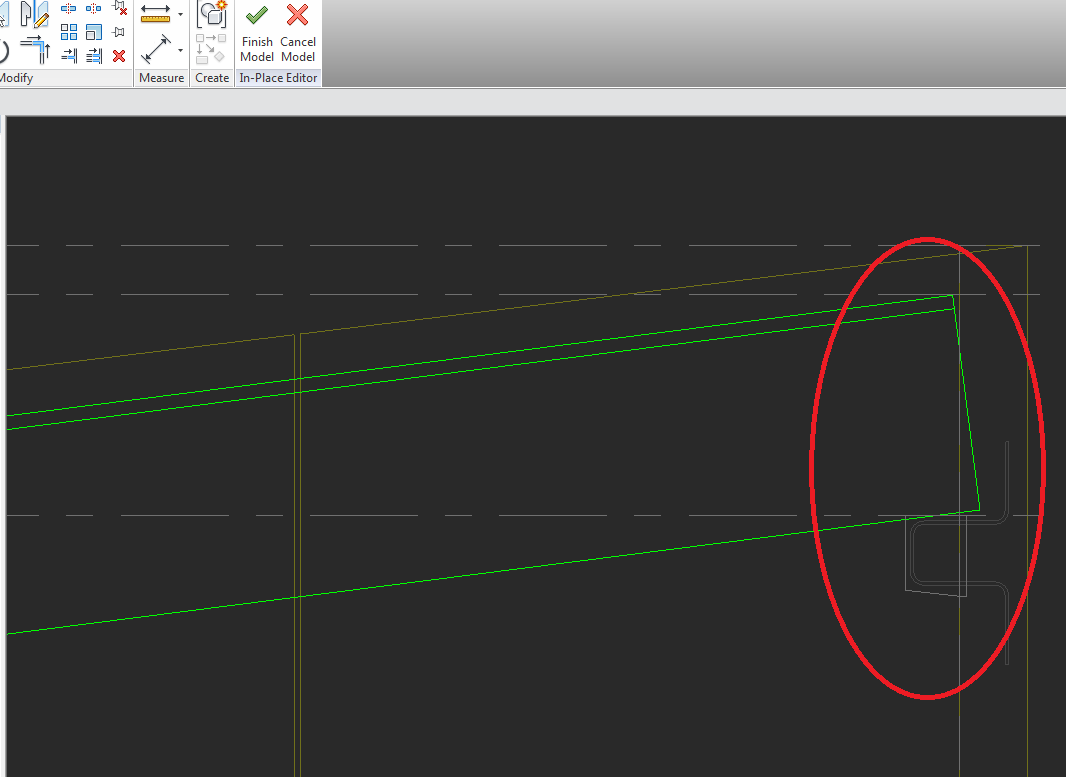The height and width of the screenshot is (777, 1066).
Task: Click the Create panel title
Action: click(212, 78)
